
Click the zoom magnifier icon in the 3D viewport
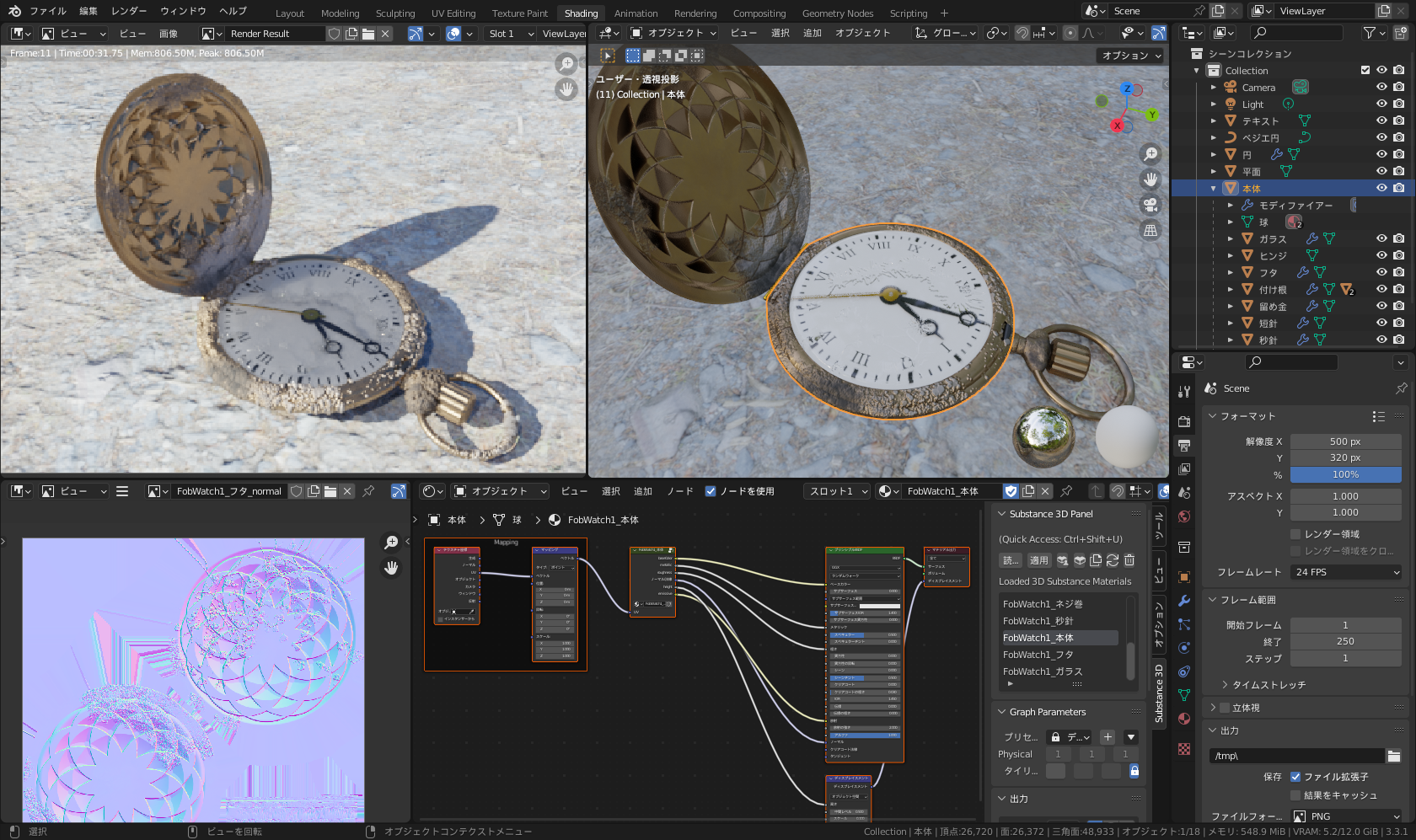point(1150,154)
